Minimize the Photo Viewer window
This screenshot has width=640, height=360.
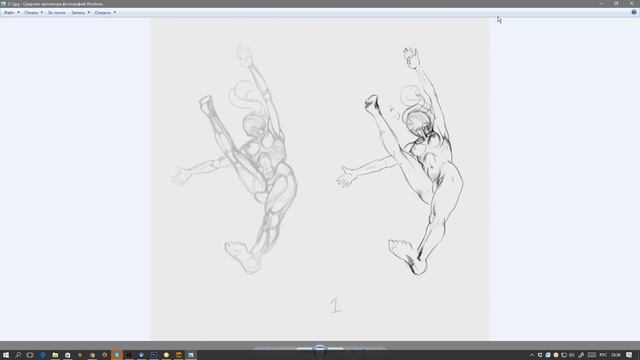(602, 3)
